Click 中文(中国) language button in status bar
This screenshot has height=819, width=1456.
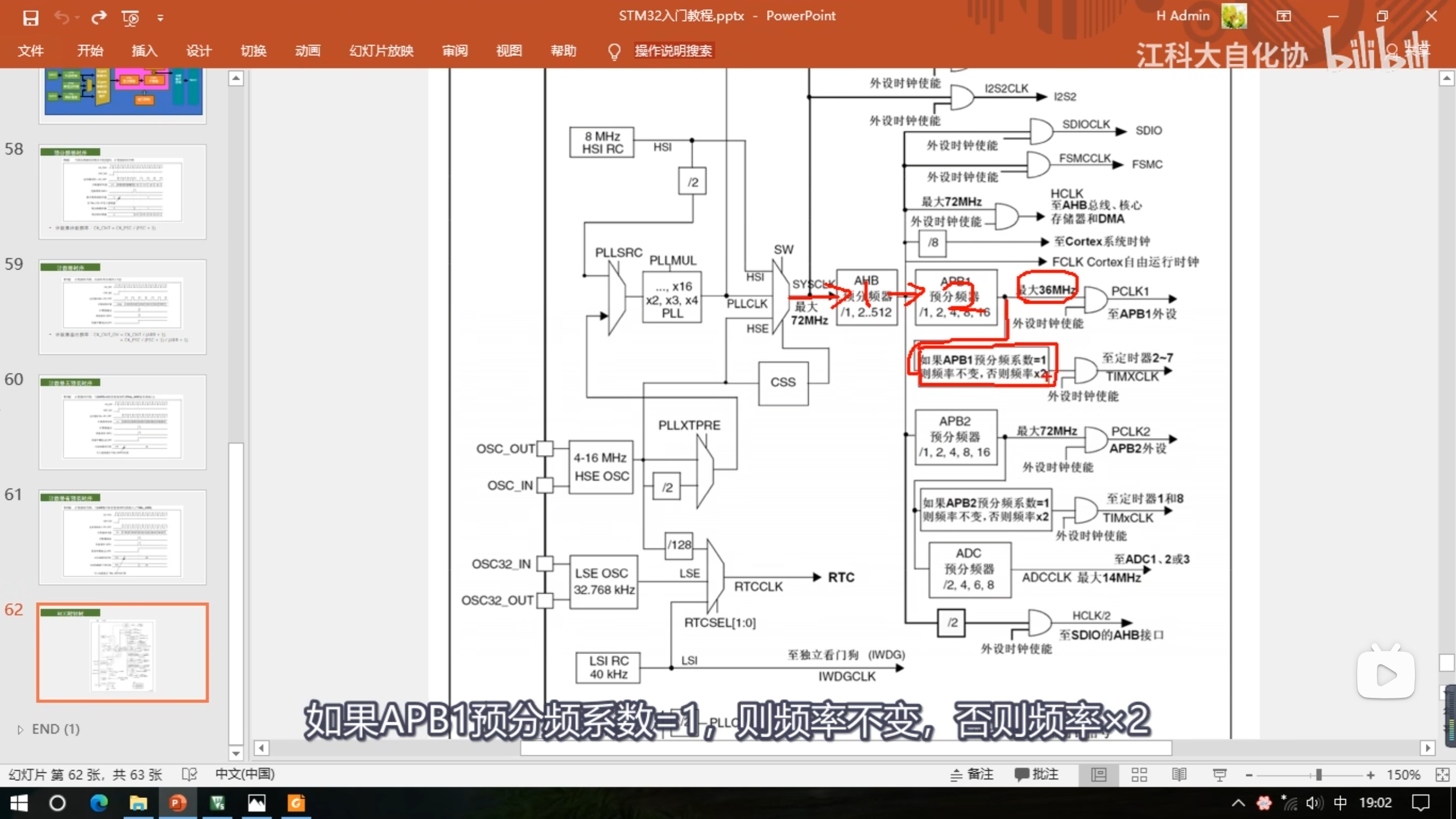click(245, 775)
